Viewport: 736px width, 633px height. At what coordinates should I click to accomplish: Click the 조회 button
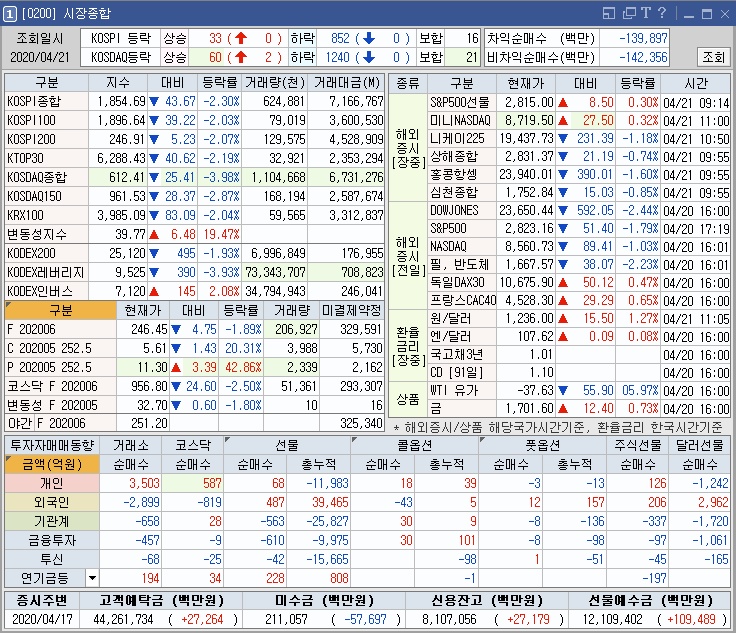[713, 57]
